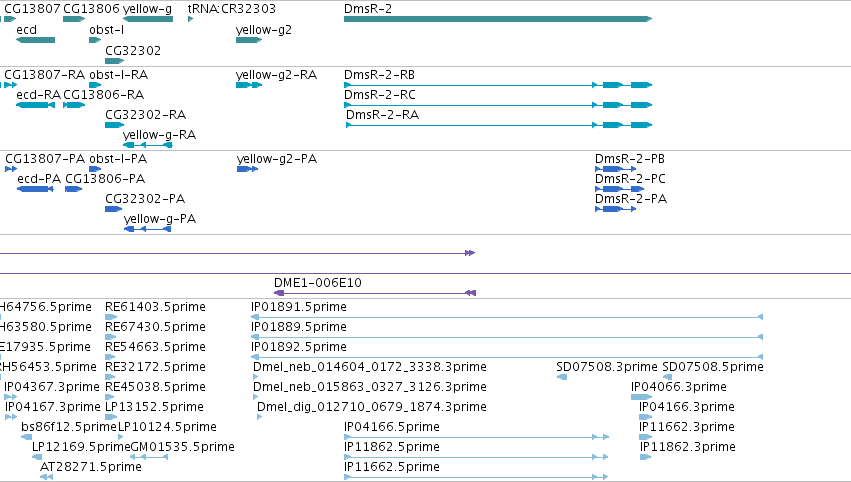Image resolution: width=851 pixels, height=482 pixels.
Task: Click SD07508.5prime EST label
Action: click(713, 367)
